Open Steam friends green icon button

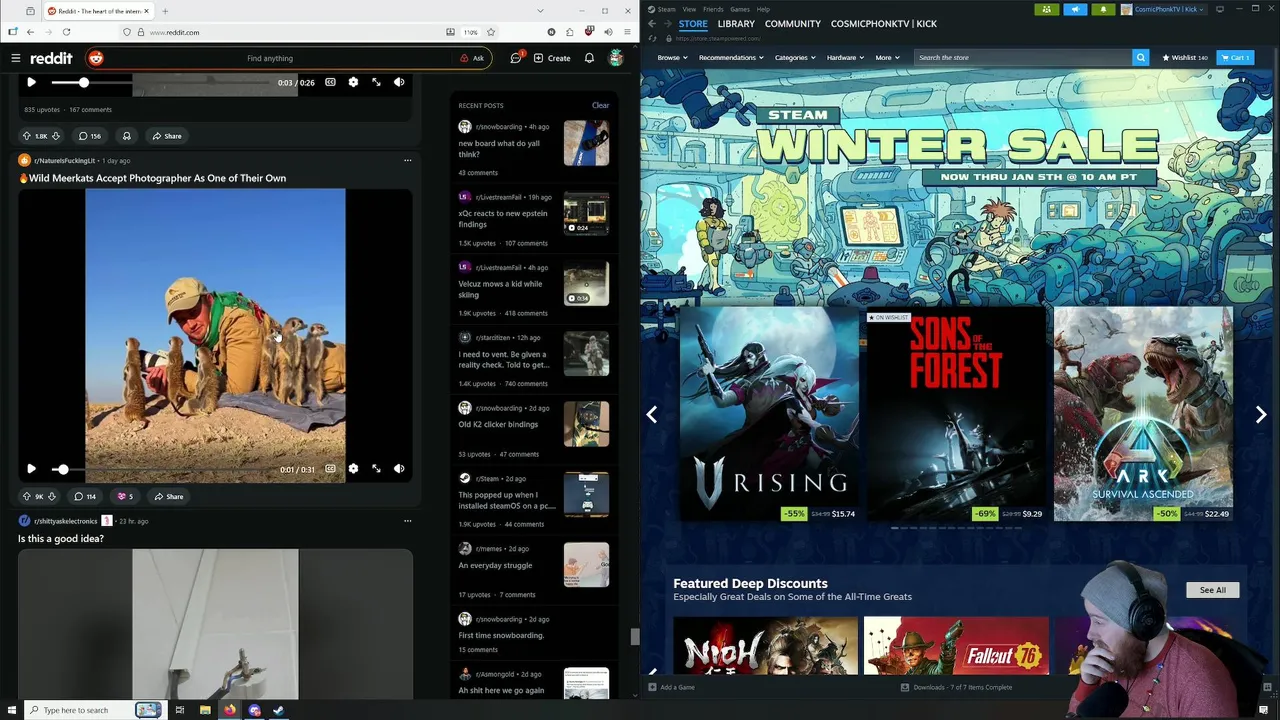point(1047,9)
